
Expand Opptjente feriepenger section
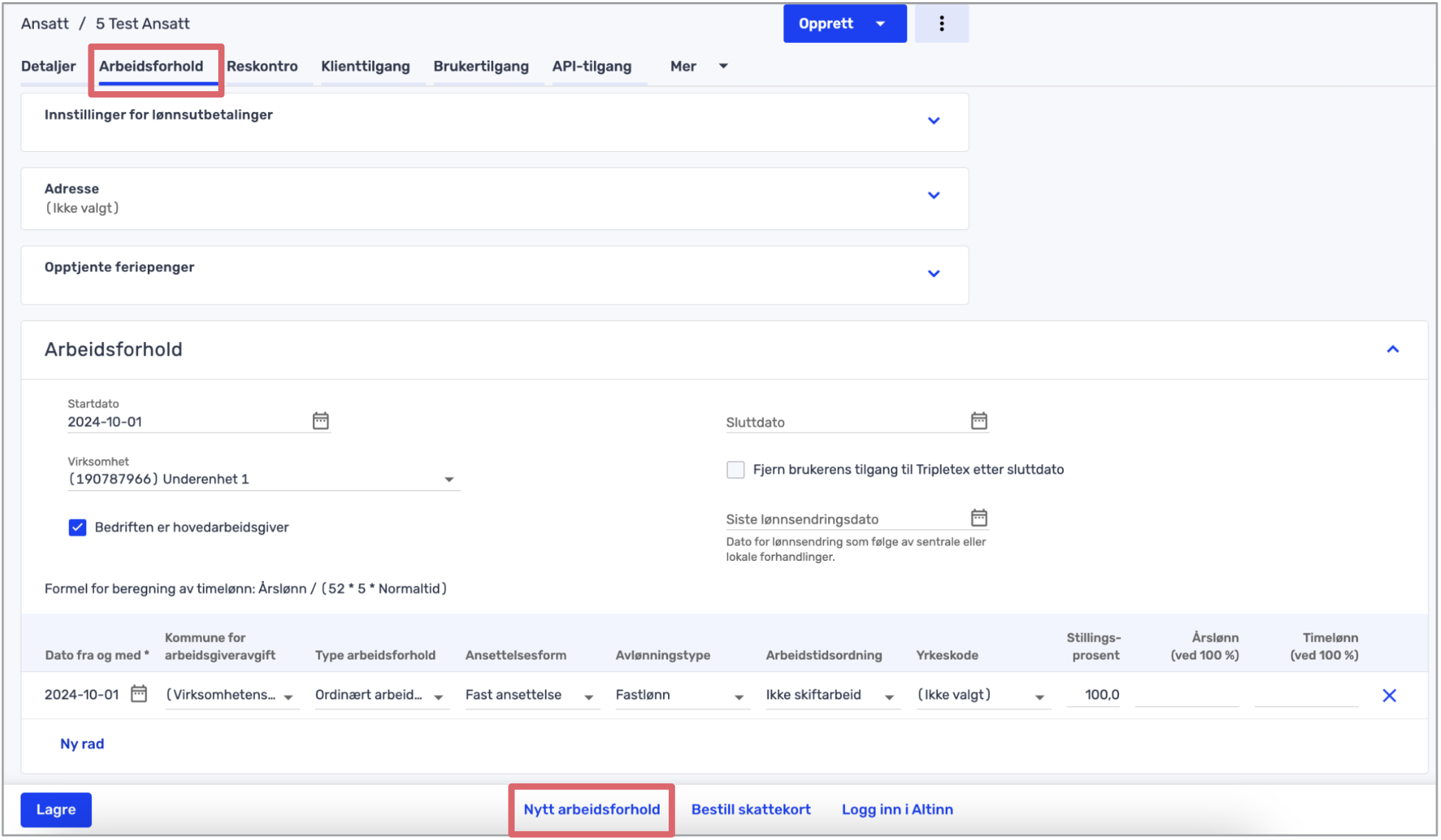point(934,274)
